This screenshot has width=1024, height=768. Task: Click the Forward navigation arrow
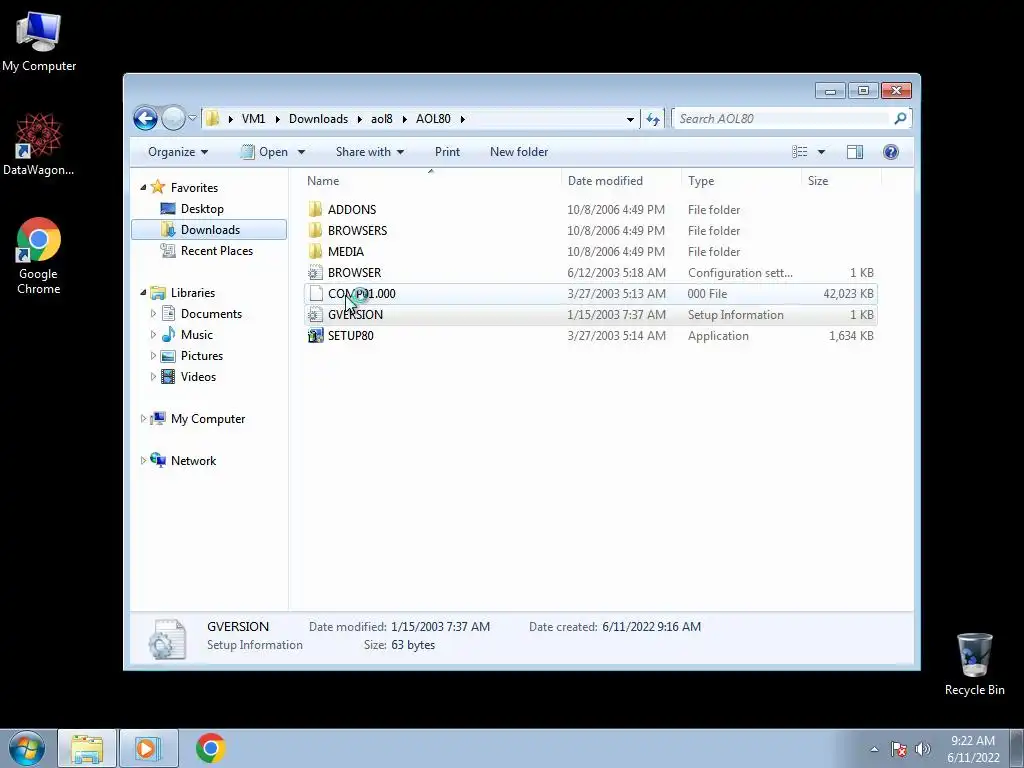pyautogui.click(x=173, y=118)
